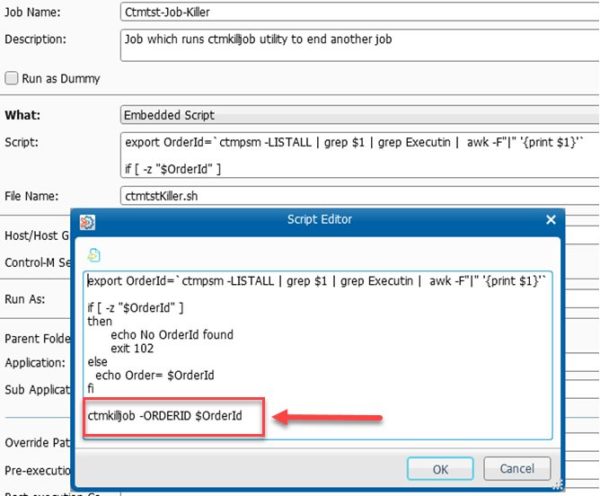
Task: Click the 'fi' line in Script Editor
Action: 91,388
